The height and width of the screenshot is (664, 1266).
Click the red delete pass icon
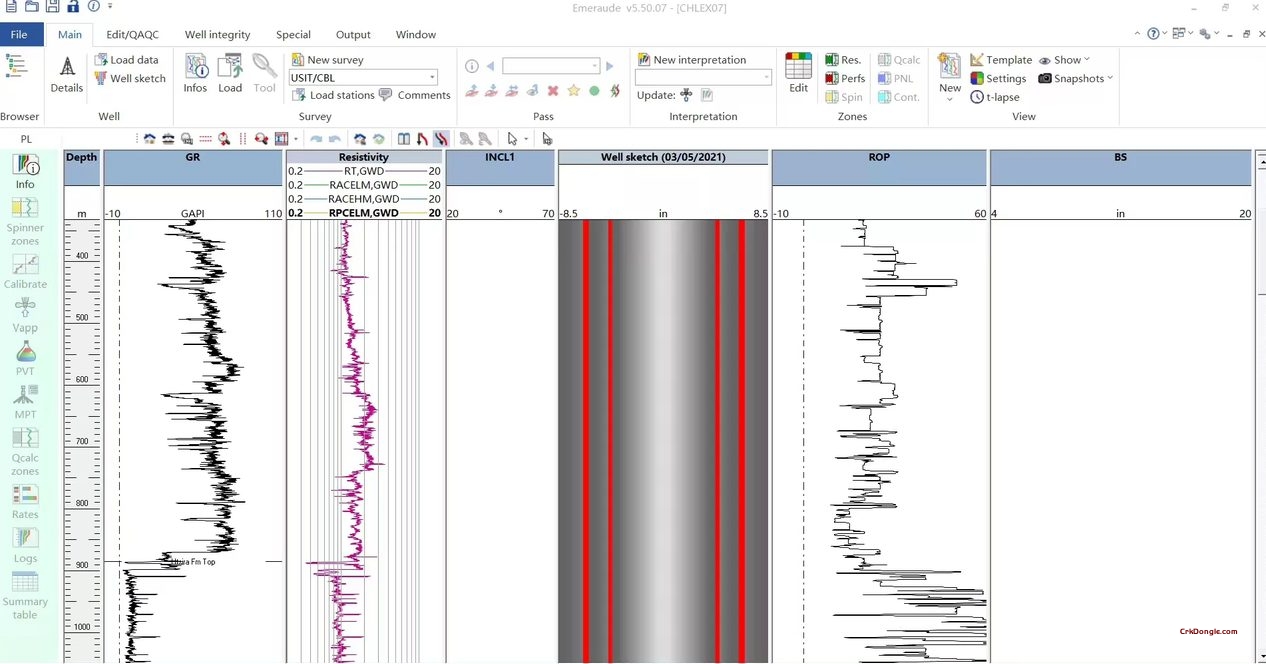pos(552,91)
